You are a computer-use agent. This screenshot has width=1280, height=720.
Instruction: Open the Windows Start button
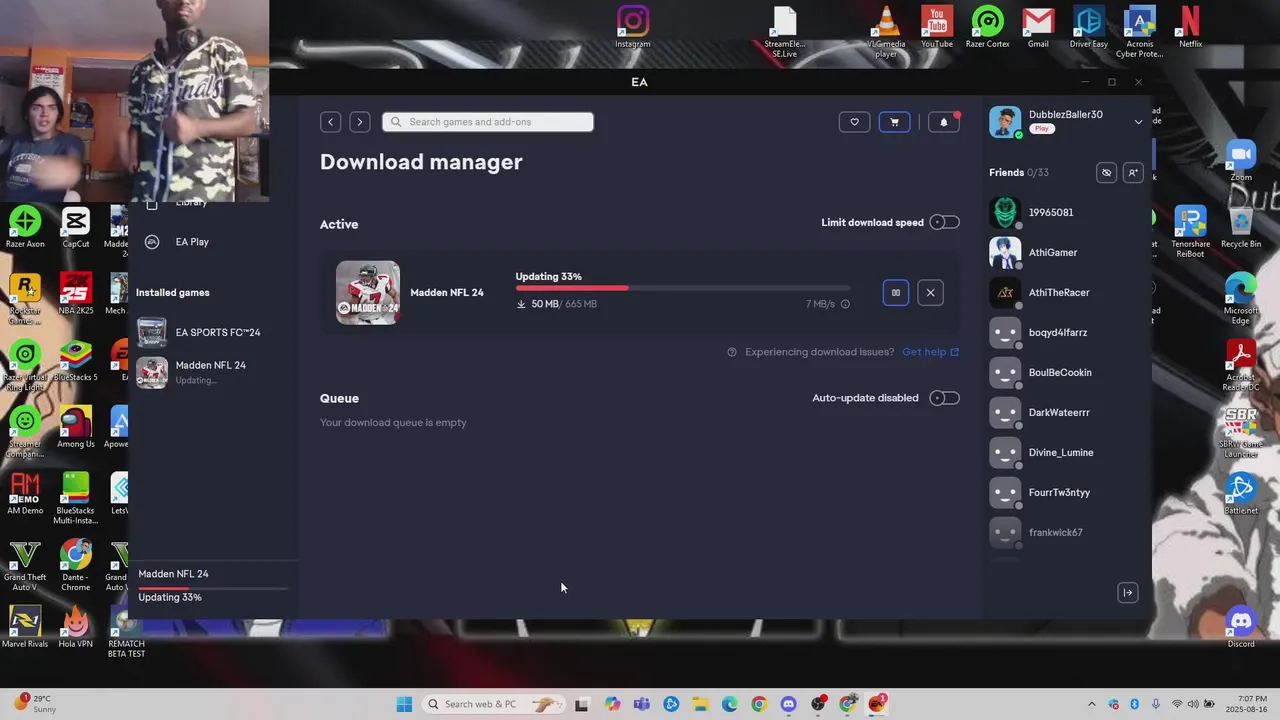pyautogui.click(x=404, y=704)
